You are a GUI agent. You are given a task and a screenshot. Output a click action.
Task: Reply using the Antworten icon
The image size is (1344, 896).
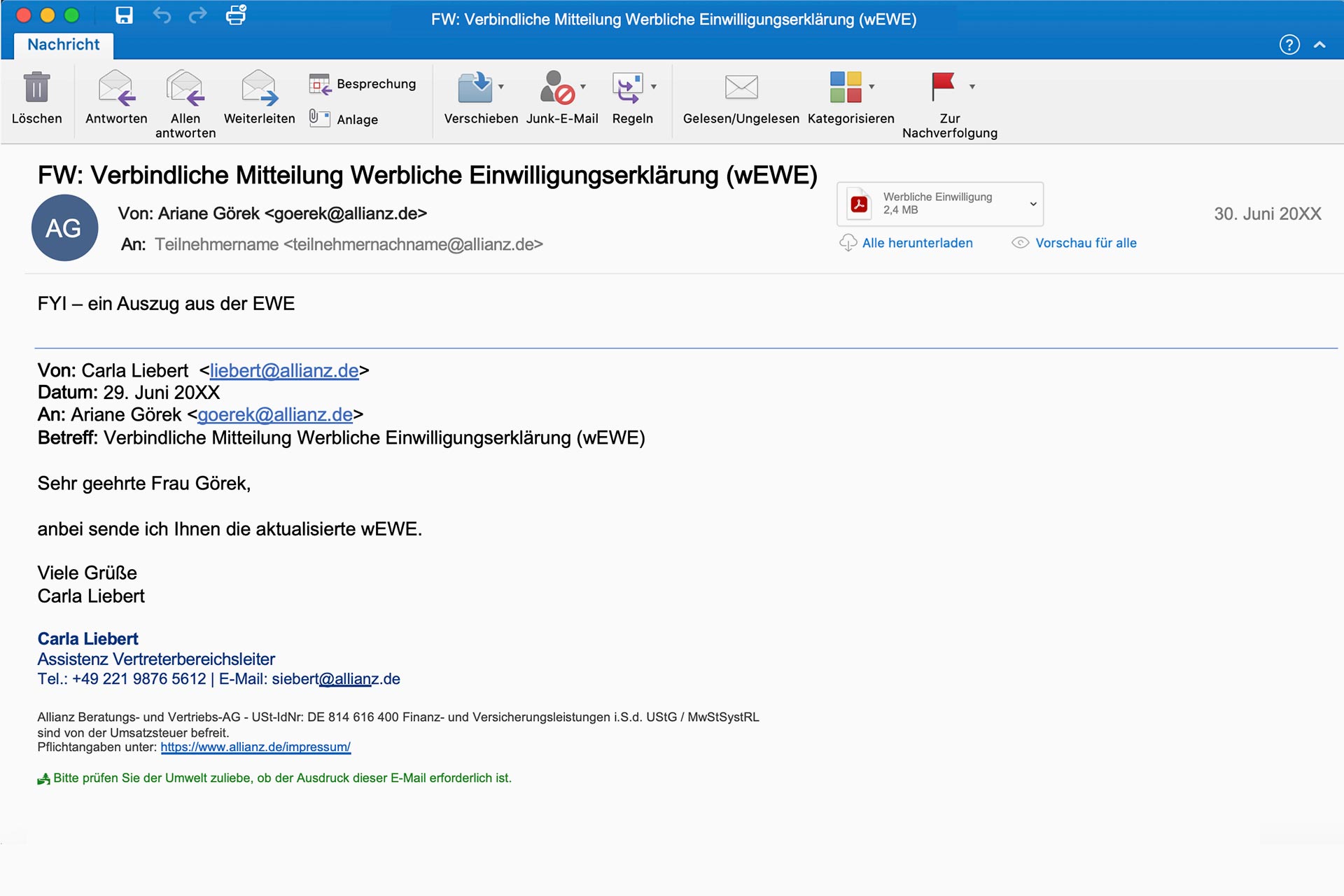pos(116,88)
